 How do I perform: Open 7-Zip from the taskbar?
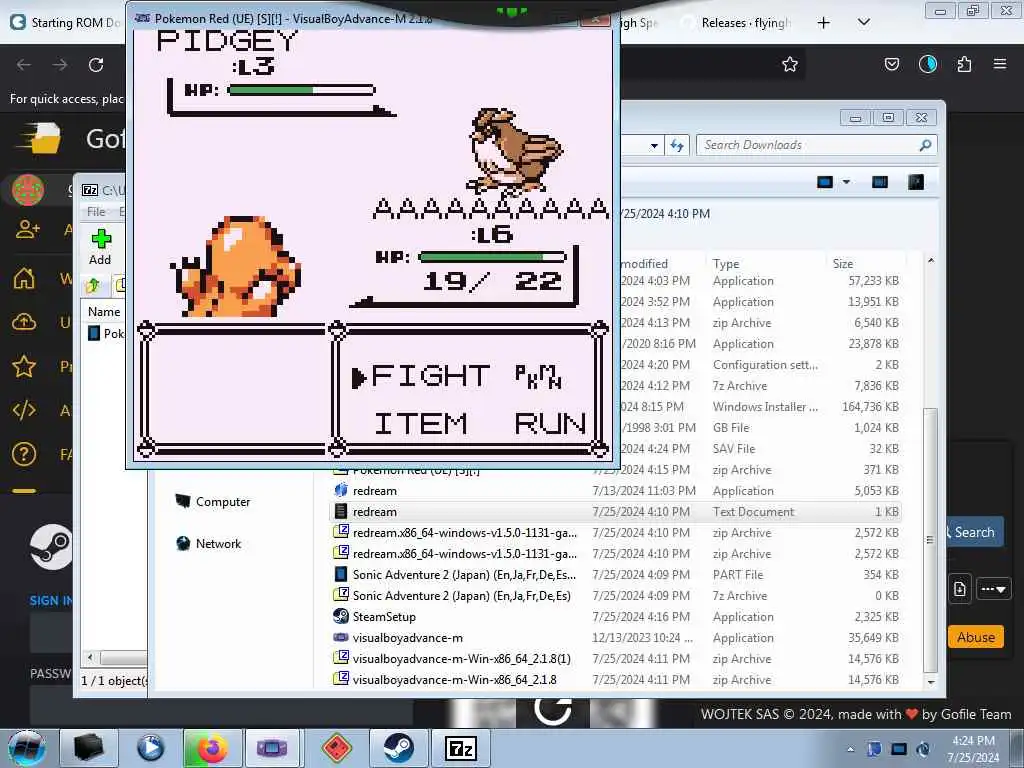460,748
